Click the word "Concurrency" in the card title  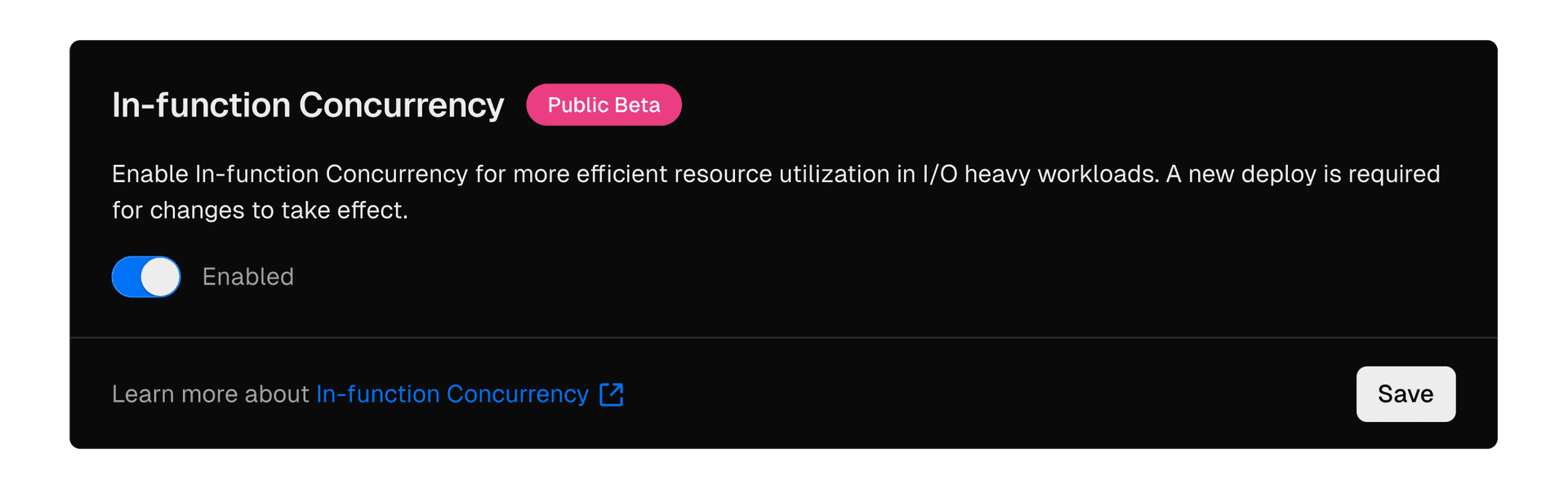401,105
